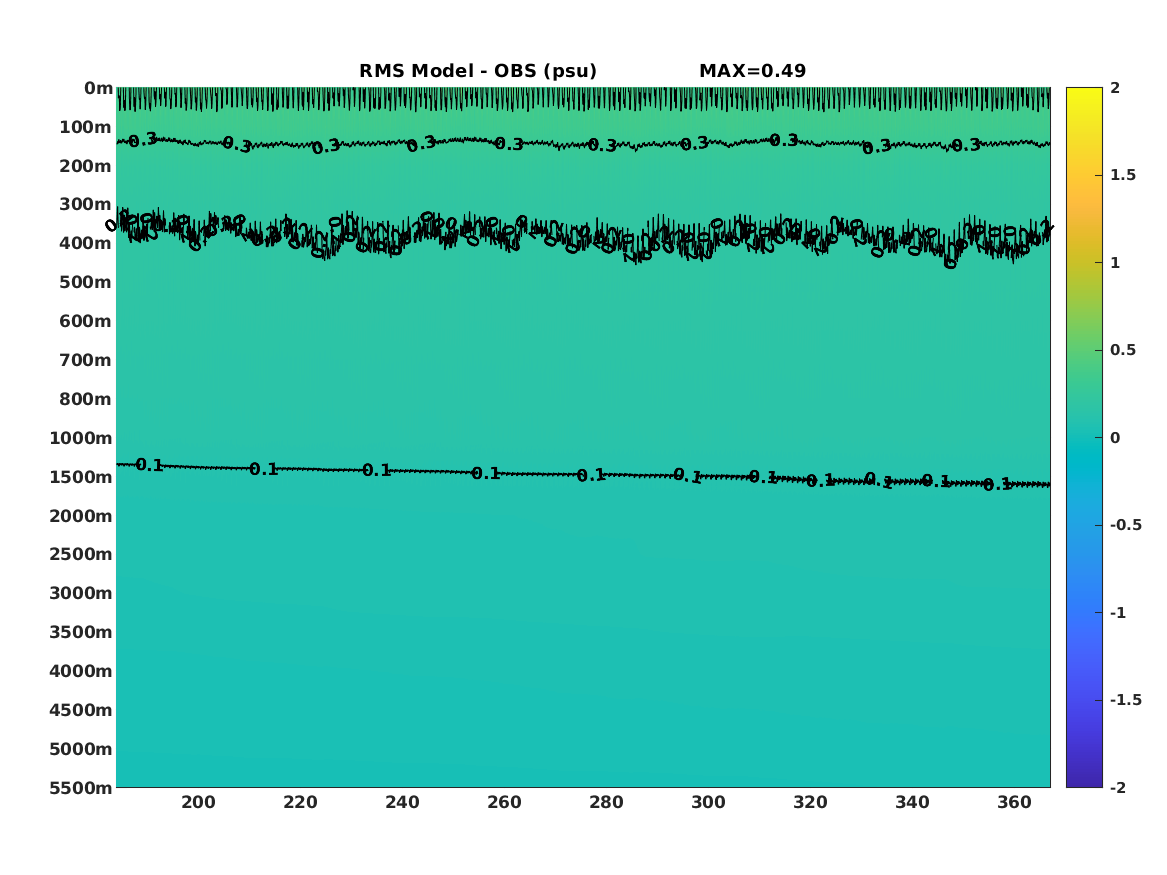
Task: Click the '1000m' depth tick label
Action: click(81, 438)
